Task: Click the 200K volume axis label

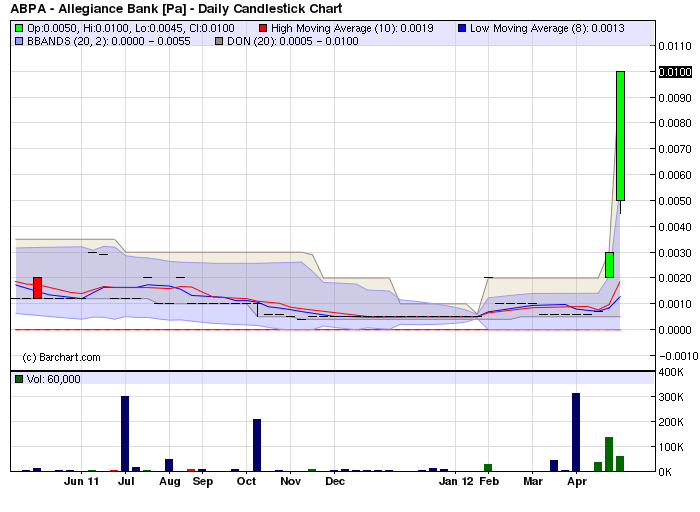Action: coord(671,422)
